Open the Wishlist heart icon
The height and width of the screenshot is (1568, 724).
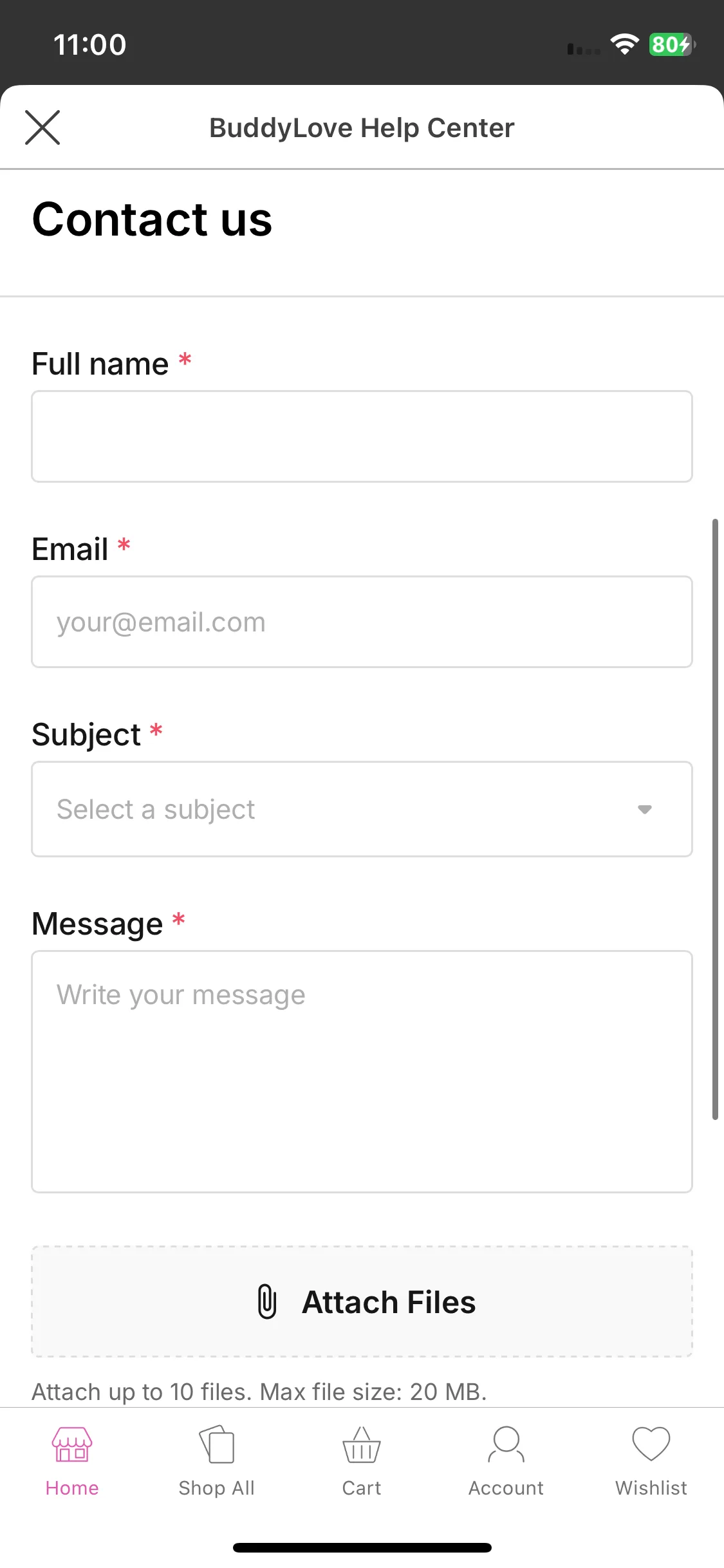point(651,1444)
